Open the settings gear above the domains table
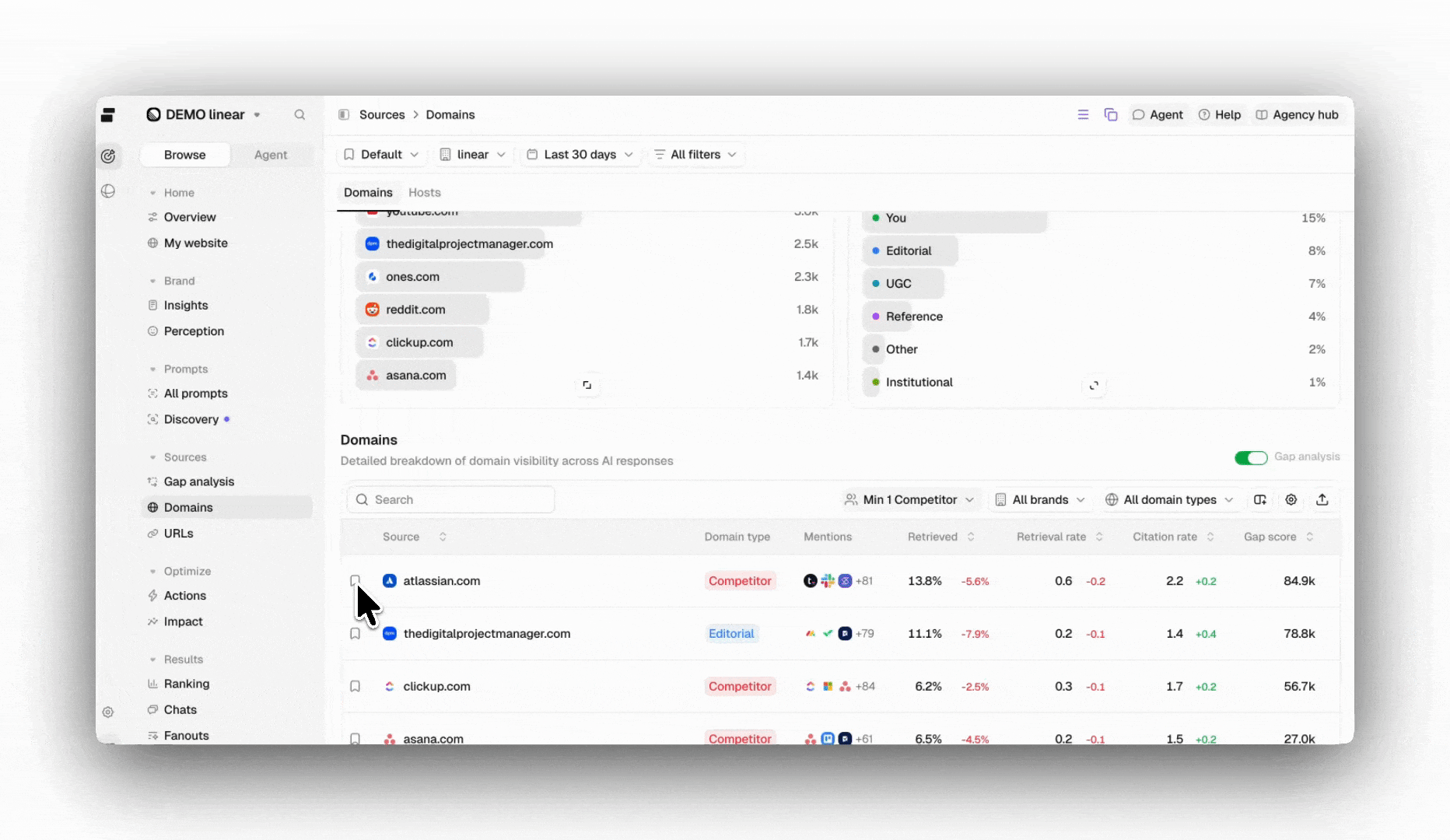The image size is (1450, 840). point(1291,499)
